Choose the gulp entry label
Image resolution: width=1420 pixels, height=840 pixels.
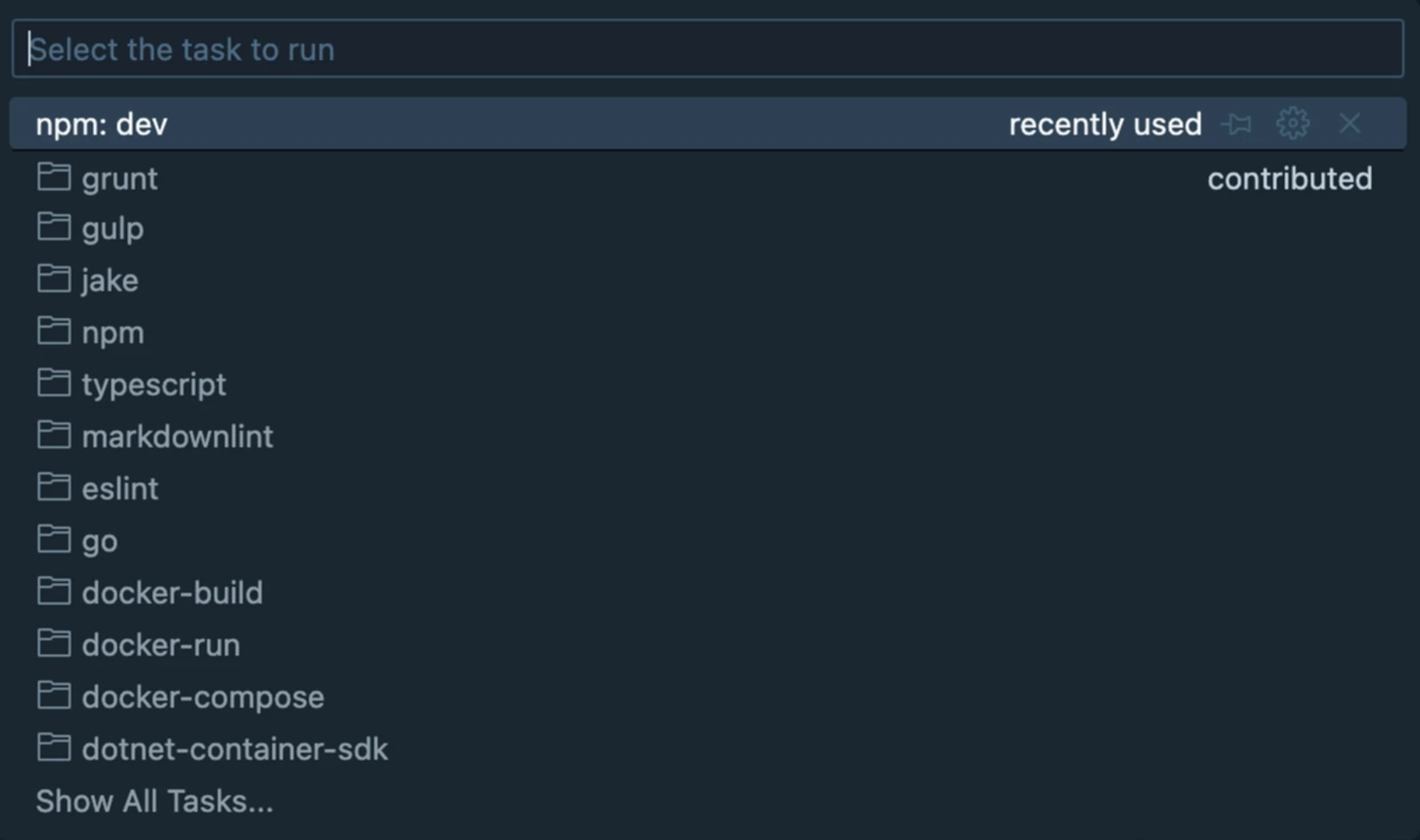tap(113, 229)
